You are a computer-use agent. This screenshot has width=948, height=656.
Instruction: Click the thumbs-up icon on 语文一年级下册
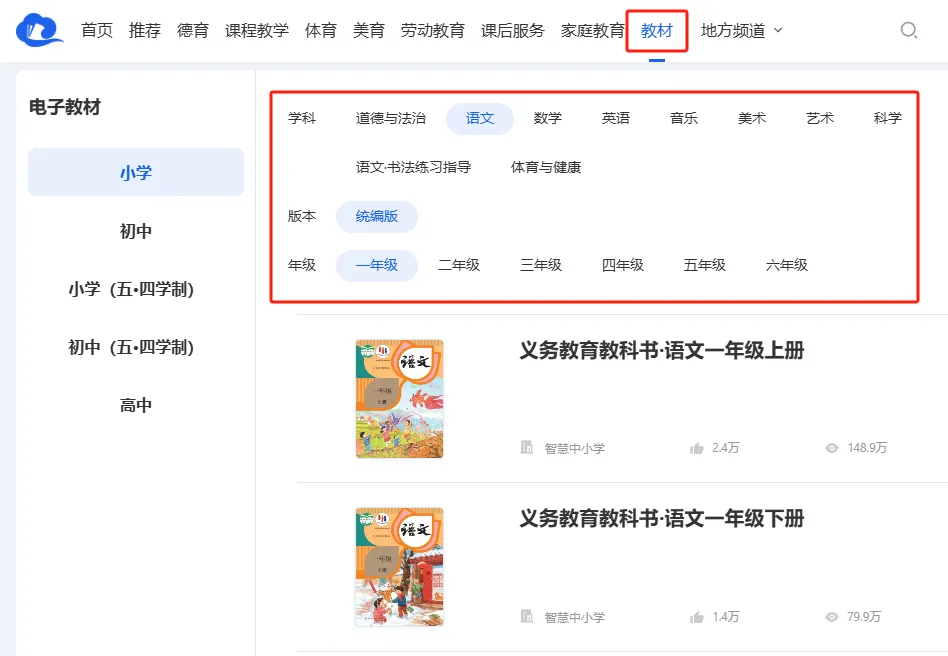(697, 617)
